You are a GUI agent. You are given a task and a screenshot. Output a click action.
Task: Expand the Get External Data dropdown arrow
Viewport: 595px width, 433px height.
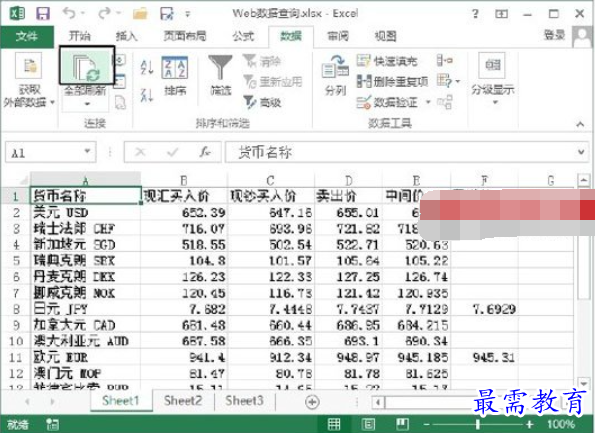(52, 102)
